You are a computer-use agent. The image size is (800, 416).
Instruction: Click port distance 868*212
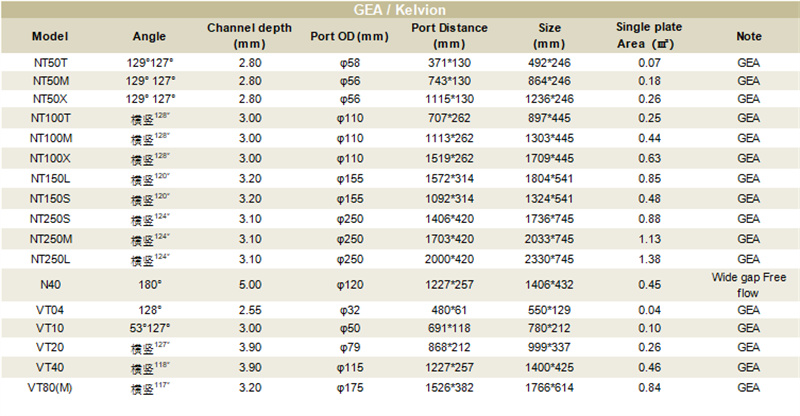[x=449, y=347]
